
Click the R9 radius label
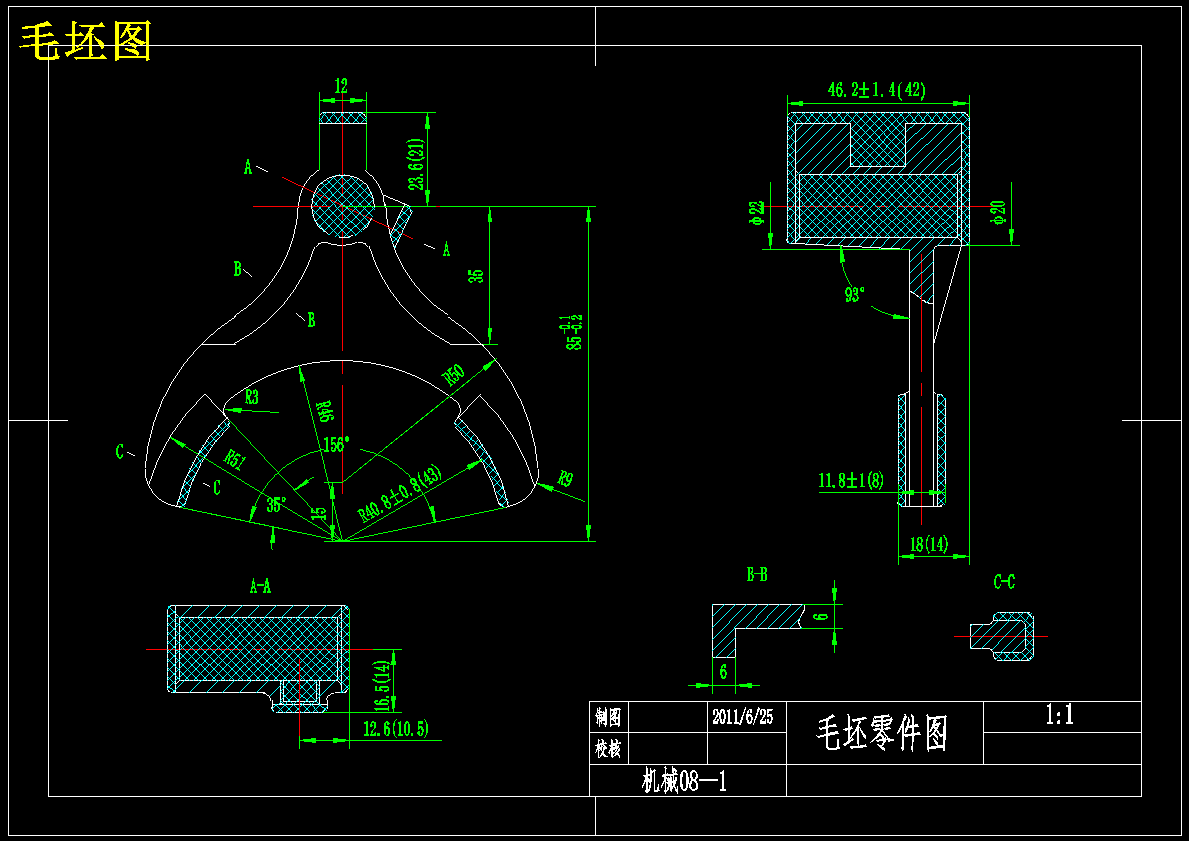coord(565,479)
